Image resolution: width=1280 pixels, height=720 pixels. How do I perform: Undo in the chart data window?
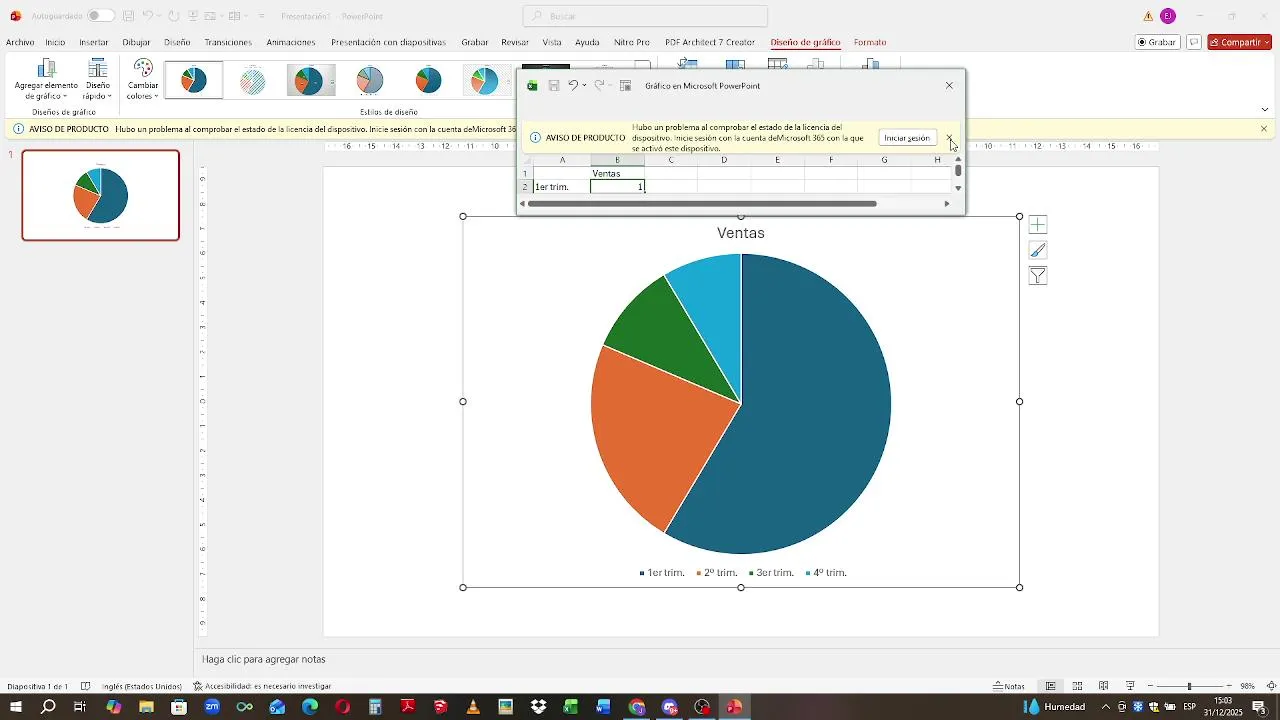coord(573,86)
